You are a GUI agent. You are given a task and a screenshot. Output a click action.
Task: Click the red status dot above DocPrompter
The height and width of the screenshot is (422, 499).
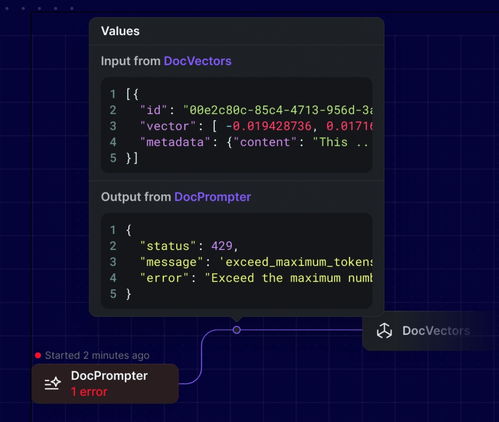coord(38,356)
